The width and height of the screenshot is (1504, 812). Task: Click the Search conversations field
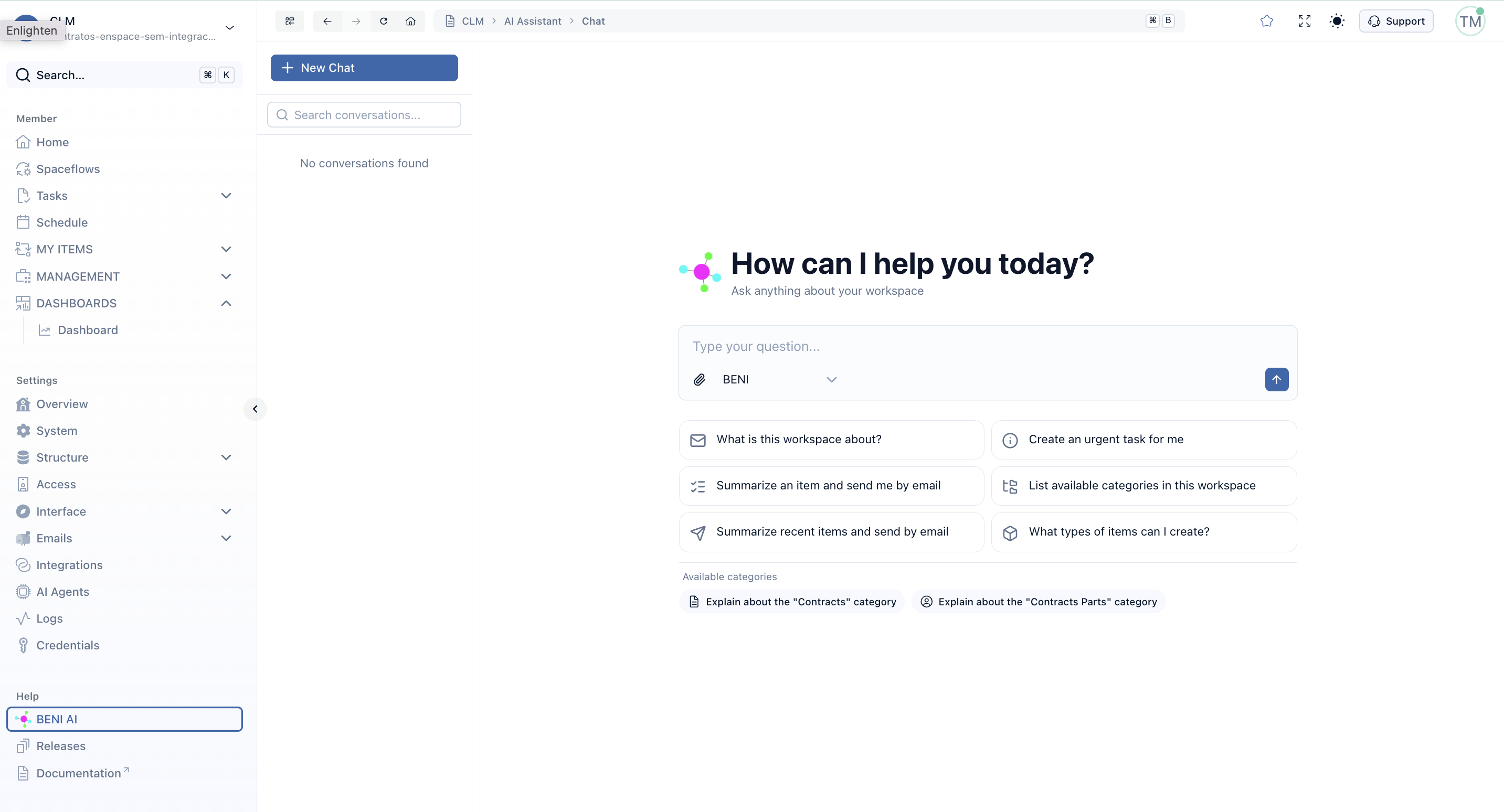pos(364,115)
